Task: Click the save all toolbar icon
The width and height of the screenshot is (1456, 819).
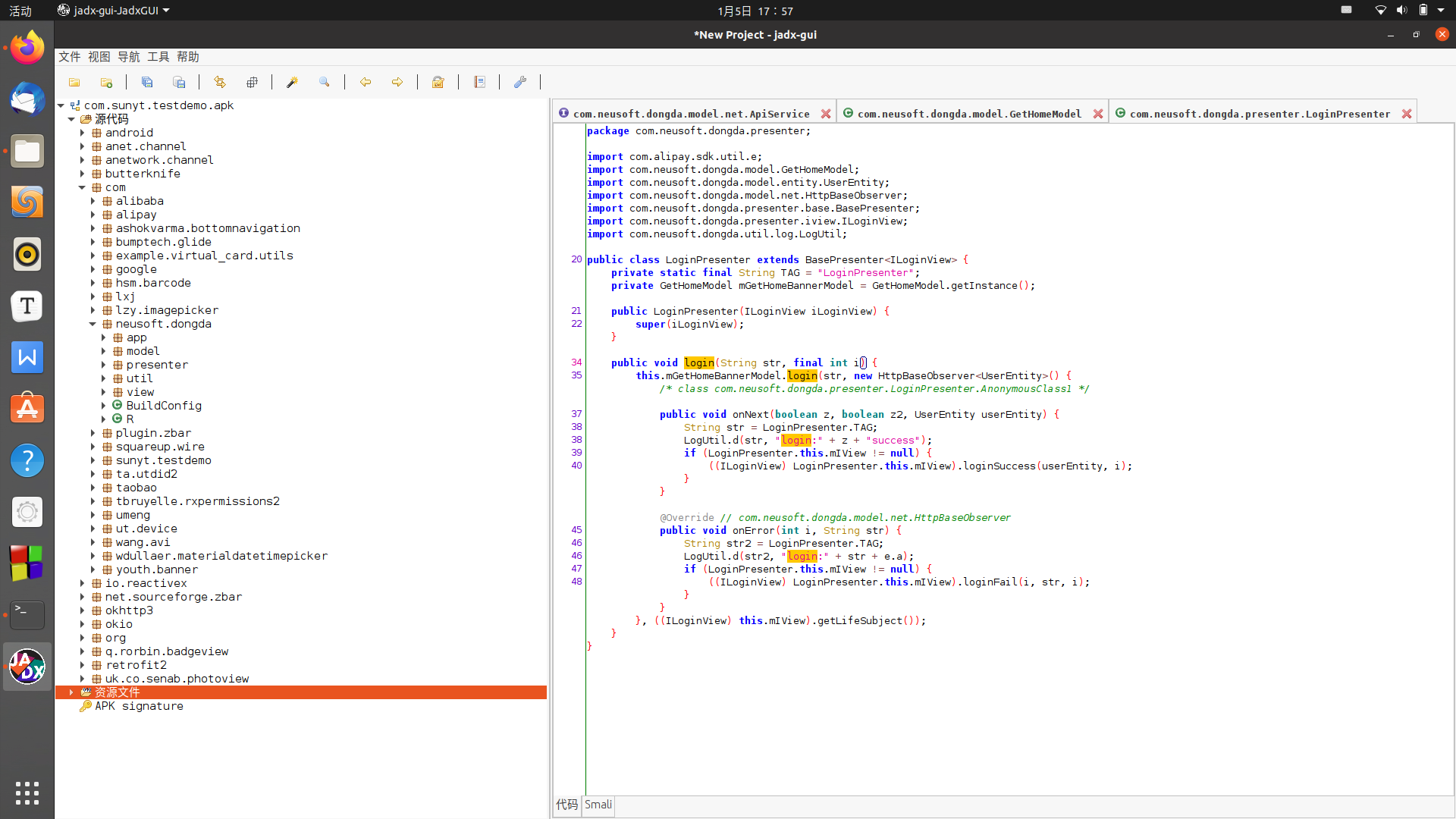Action: pos(147,82)
